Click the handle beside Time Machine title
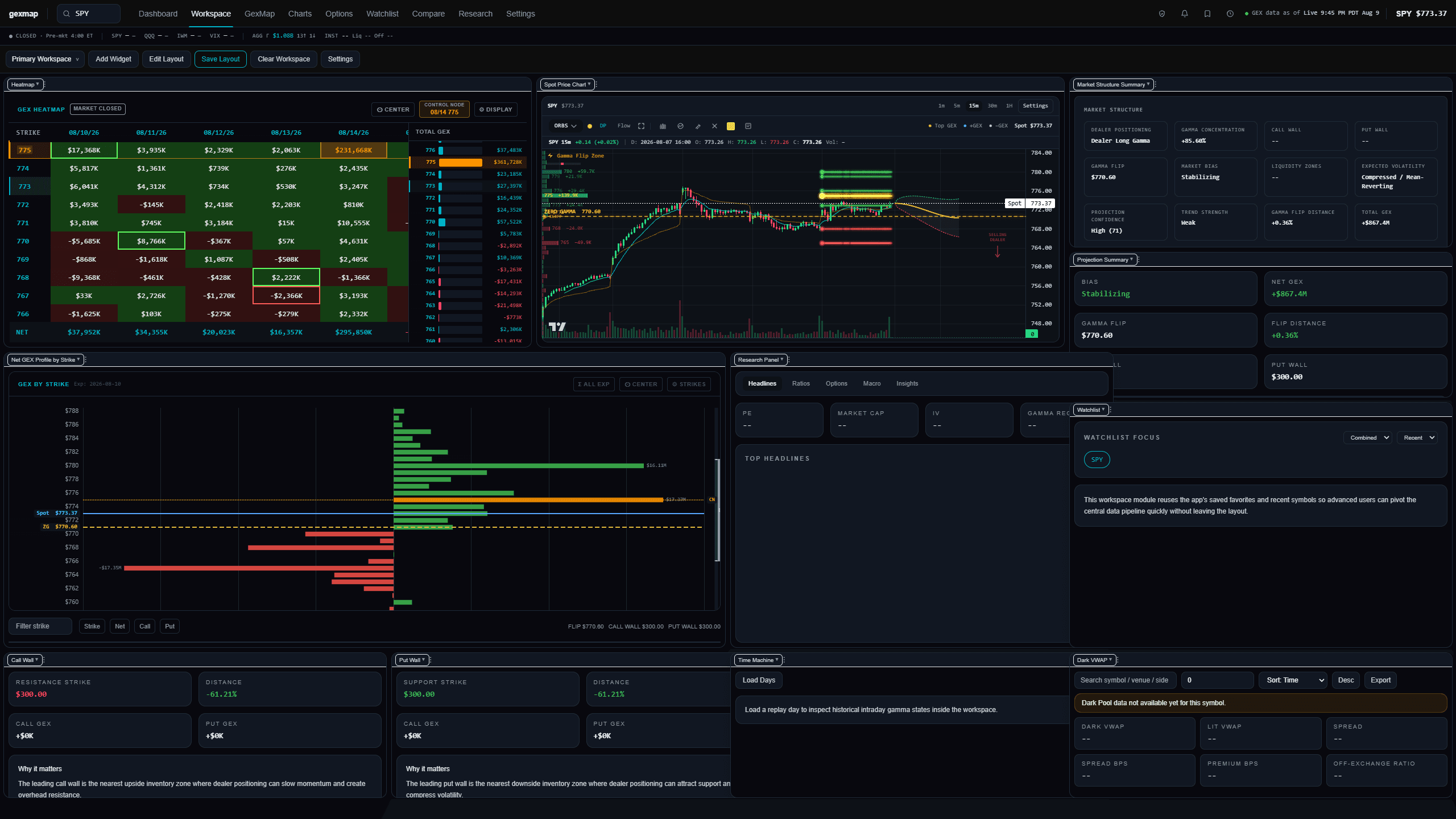1456x819 pixels. tap(784, 660)
